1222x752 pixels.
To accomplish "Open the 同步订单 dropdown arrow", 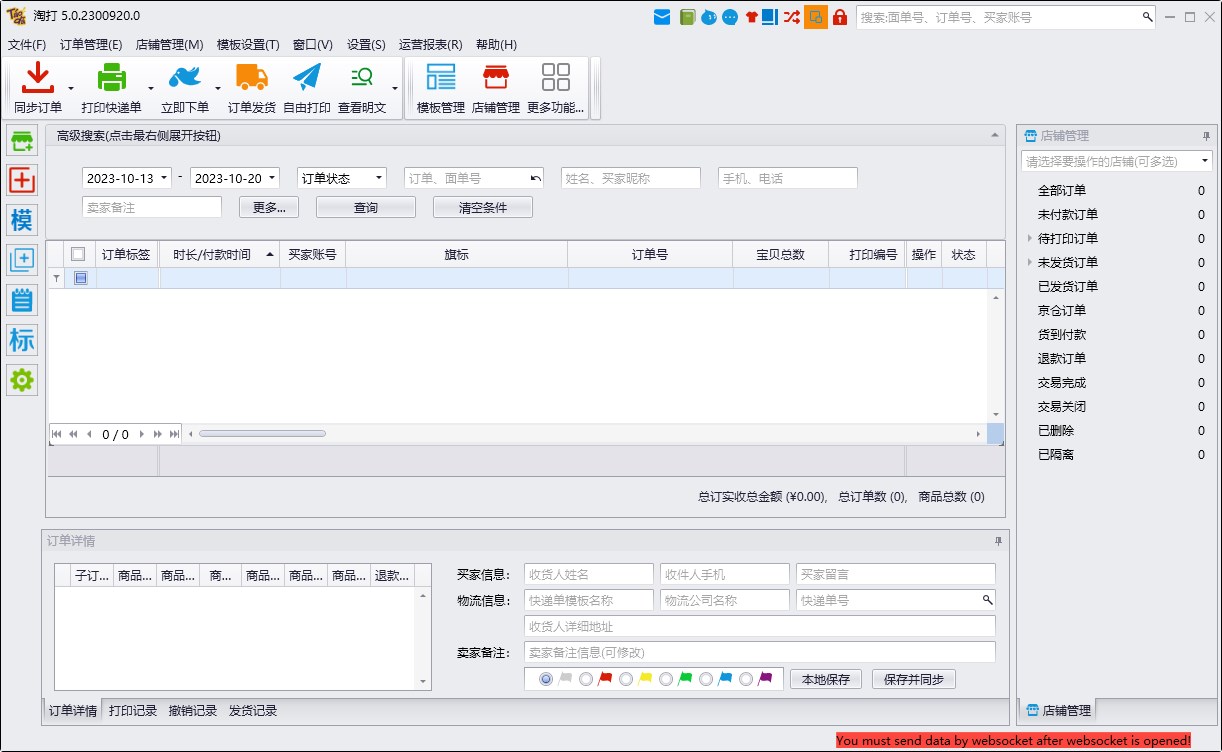I will pyautogui.click(x=71, y=88).
